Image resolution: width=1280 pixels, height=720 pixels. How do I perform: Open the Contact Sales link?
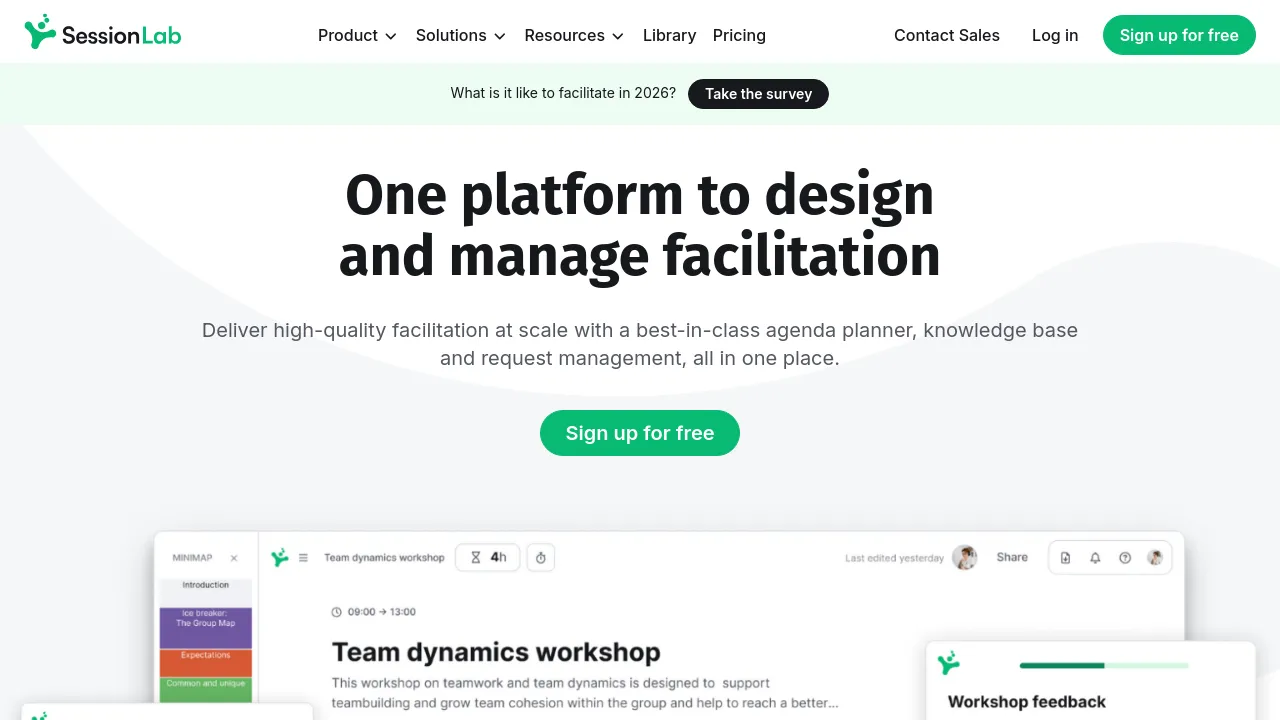[947, 35]
